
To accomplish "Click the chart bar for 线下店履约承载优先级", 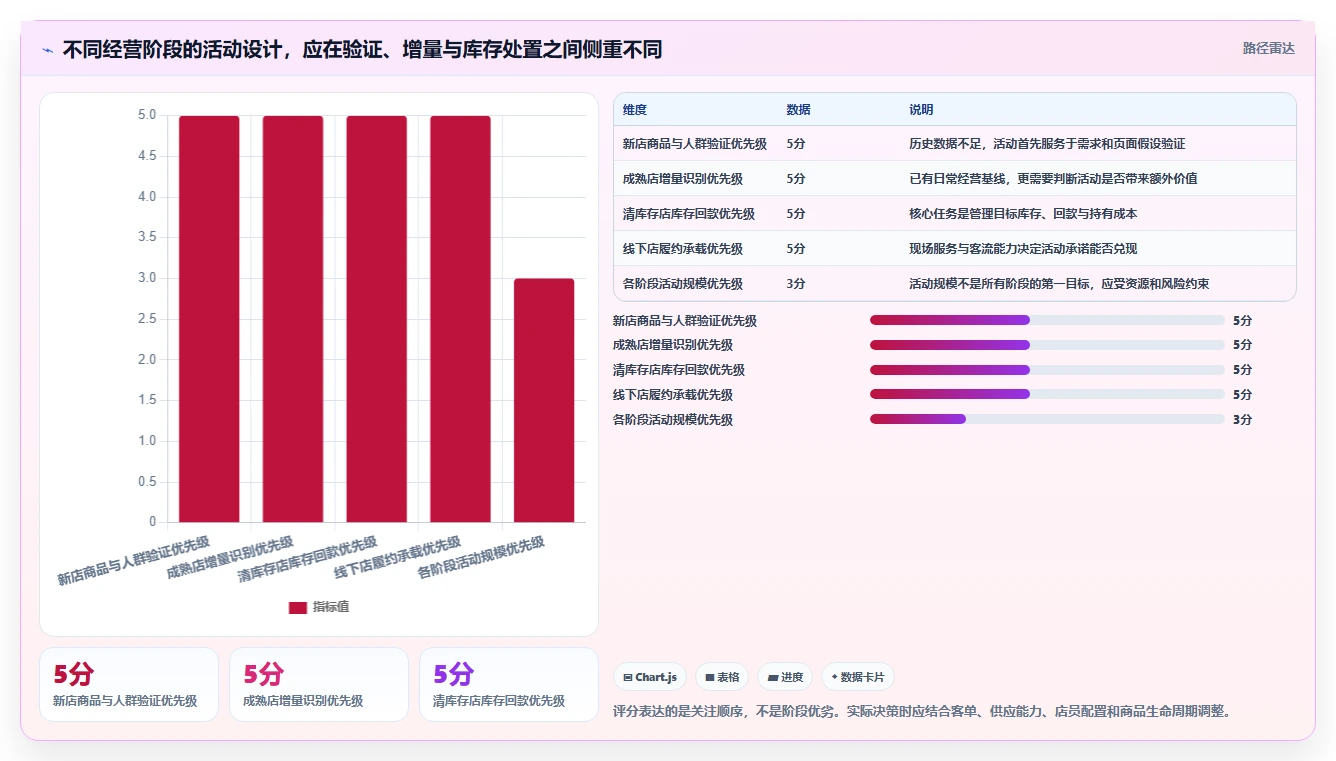I will [x=461, y=319].
